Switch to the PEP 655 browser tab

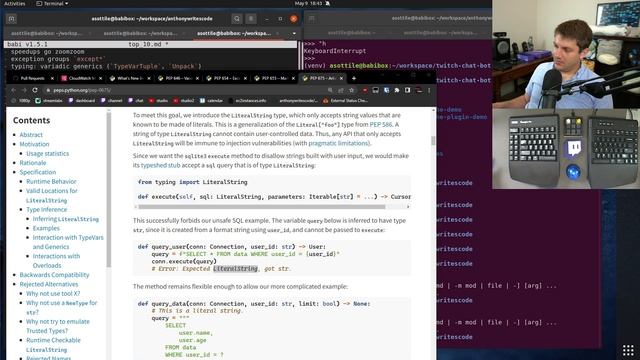pos(274,78)
